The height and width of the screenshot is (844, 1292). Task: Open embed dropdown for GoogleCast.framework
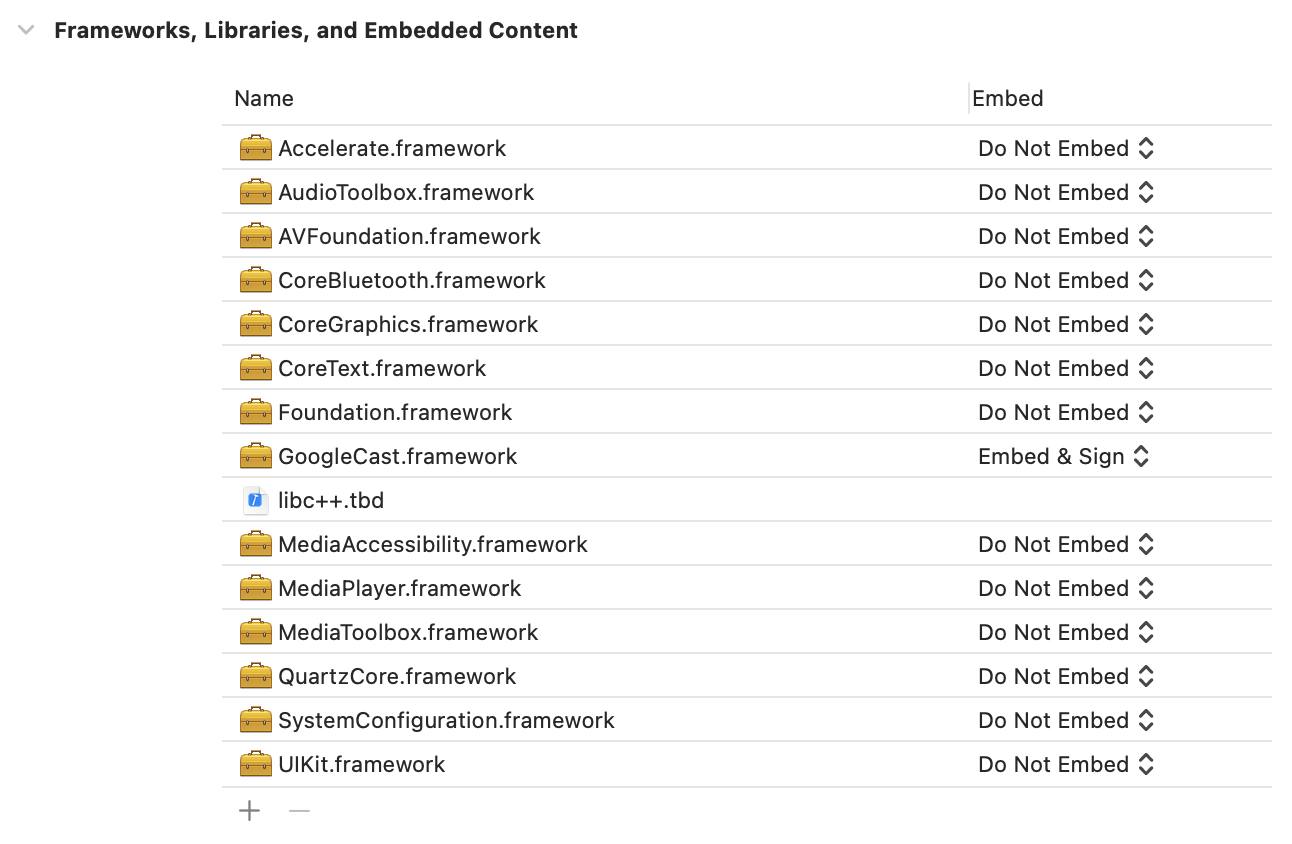click(1065, 457)
